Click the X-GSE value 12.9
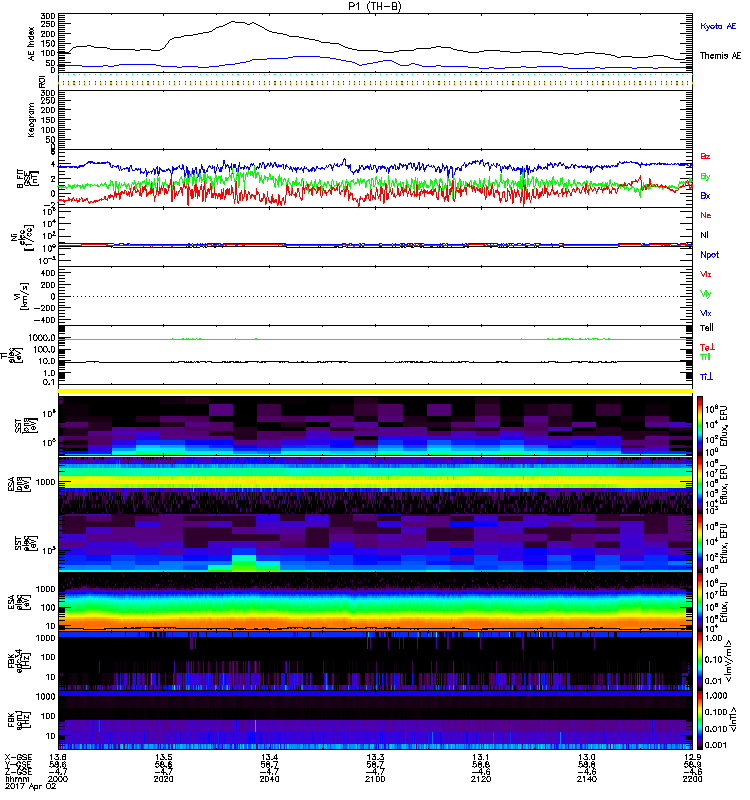This screenshot has height=800, width=750. coord(692,757)
